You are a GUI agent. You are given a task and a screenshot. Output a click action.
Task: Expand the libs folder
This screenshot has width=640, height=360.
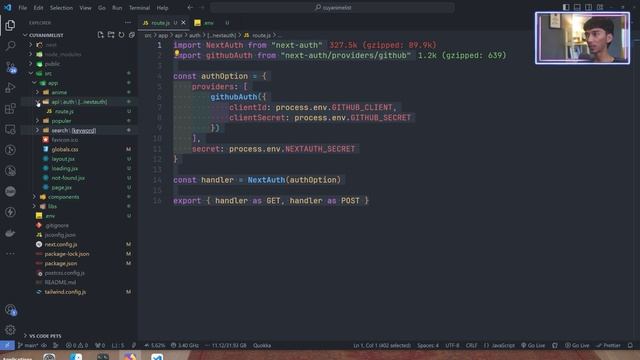[34, 206]
